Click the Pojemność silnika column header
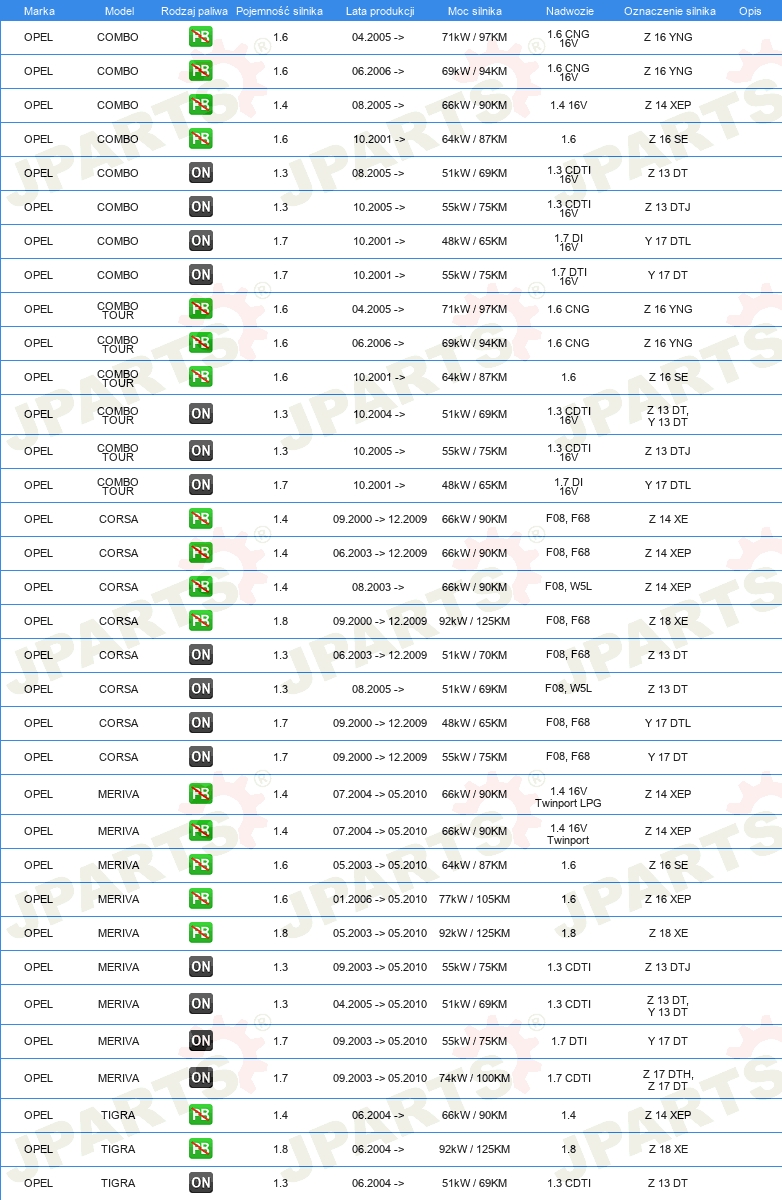Image resolution: width=782 pixels, height=1200 pixels. 279,10
